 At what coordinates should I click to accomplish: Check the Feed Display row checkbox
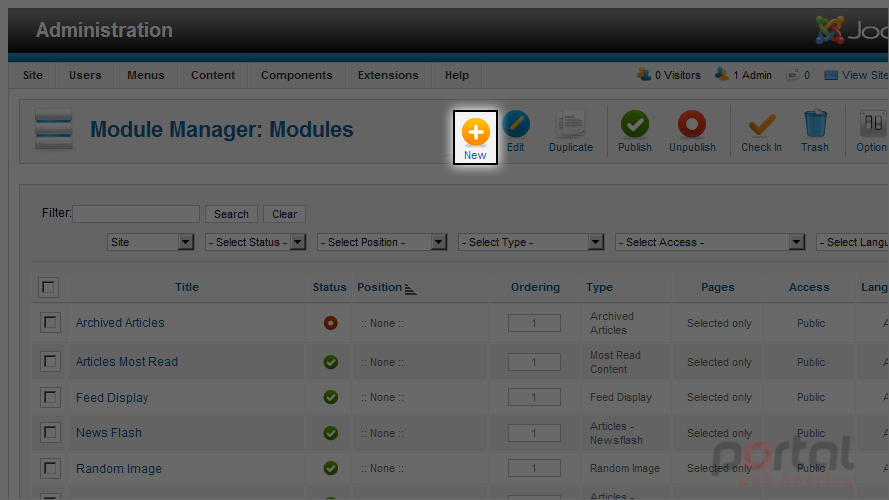click(x=50, y=397)
